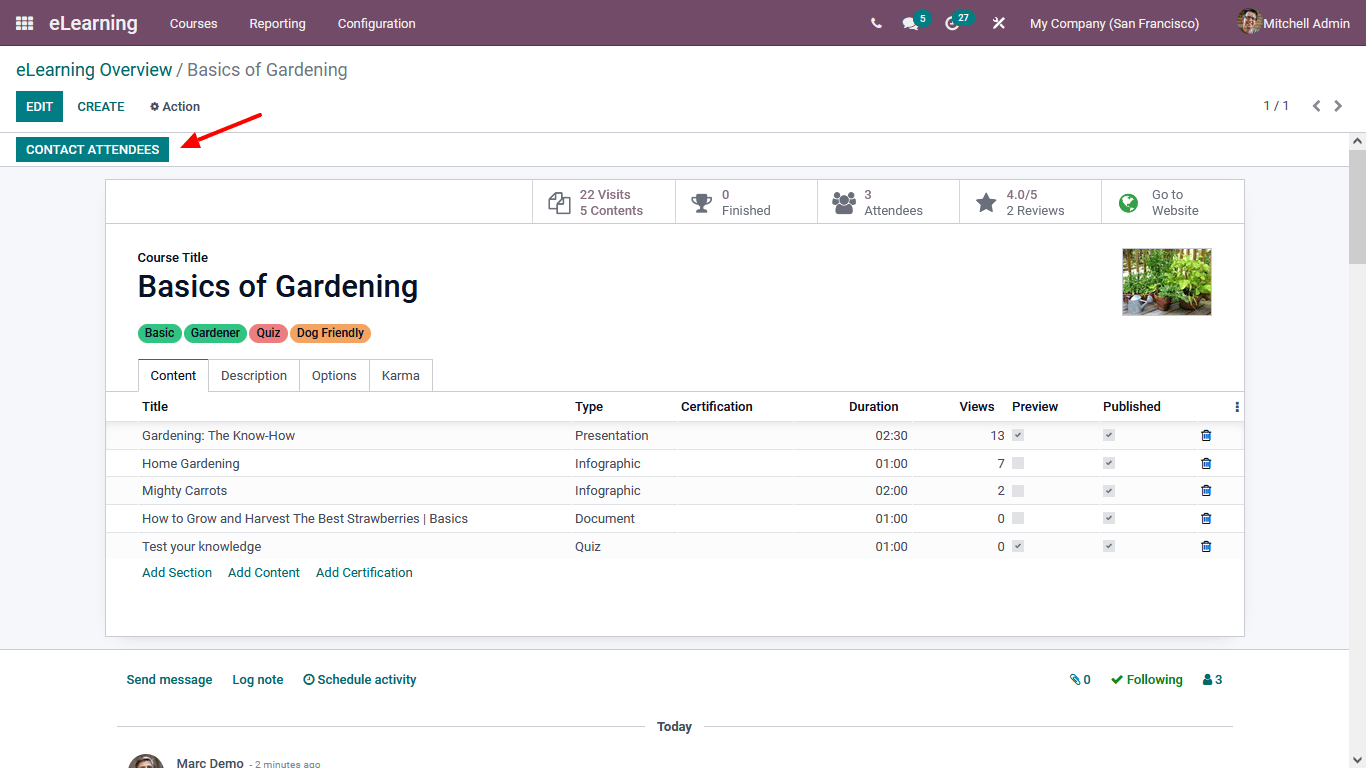The height and width of the screenshot is (768, 1366).
Task: Click Schedule activity clock link
Action: [x=360, y=680]
